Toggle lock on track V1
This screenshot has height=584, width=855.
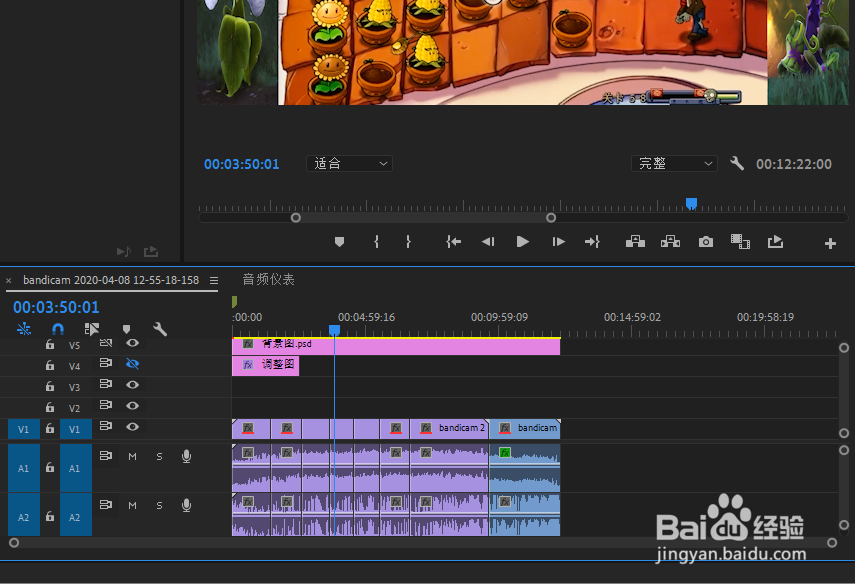[x=50, y=429]
